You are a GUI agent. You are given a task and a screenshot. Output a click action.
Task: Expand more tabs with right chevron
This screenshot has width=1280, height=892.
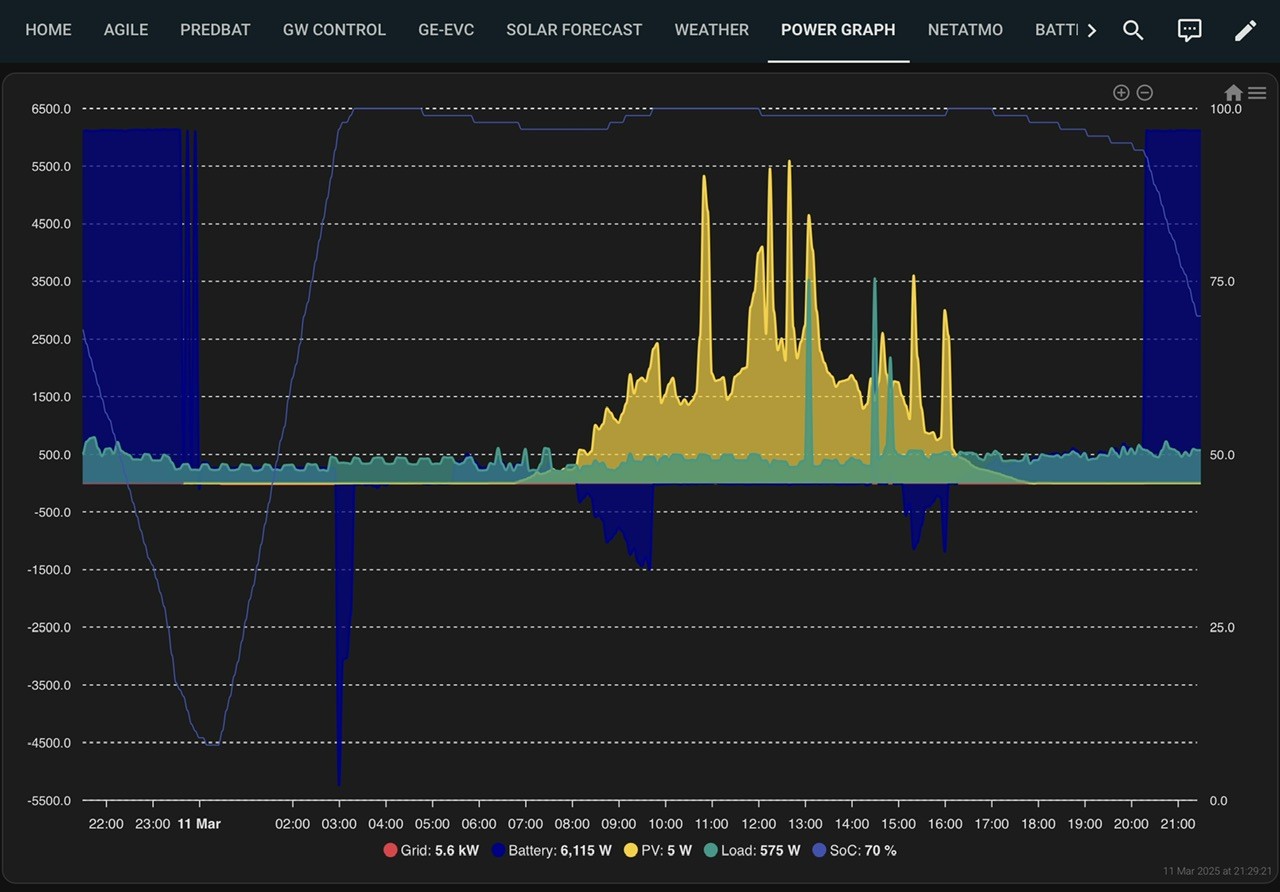(x=1091, y=30)
